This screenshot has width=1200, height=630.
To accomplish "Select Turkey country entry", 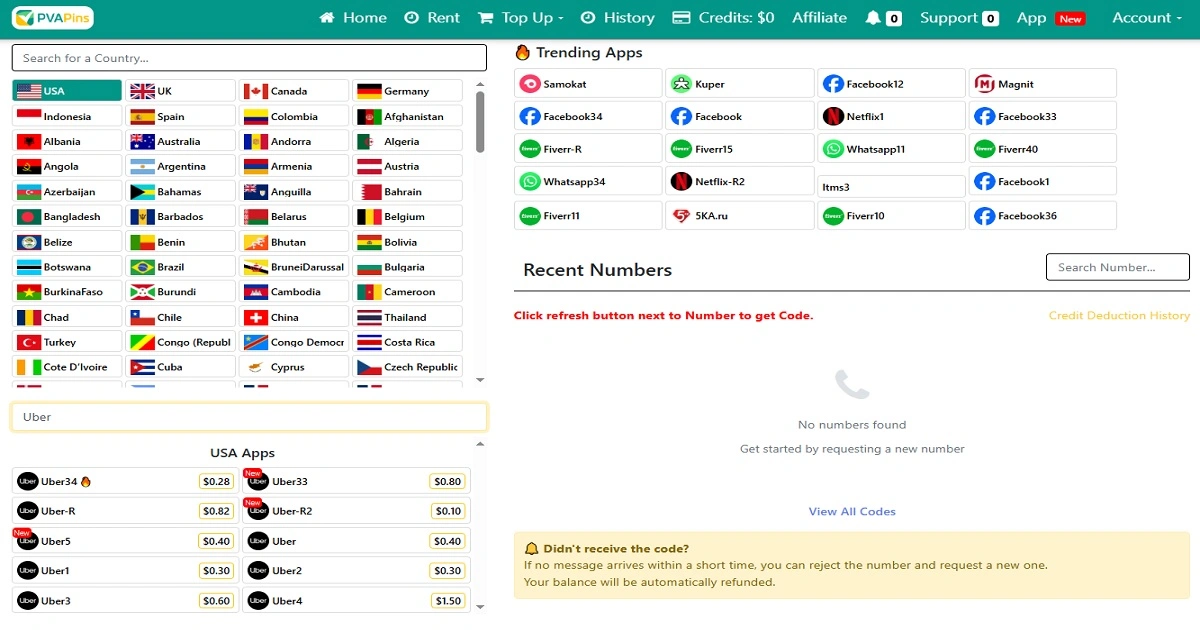I will 67,342.
